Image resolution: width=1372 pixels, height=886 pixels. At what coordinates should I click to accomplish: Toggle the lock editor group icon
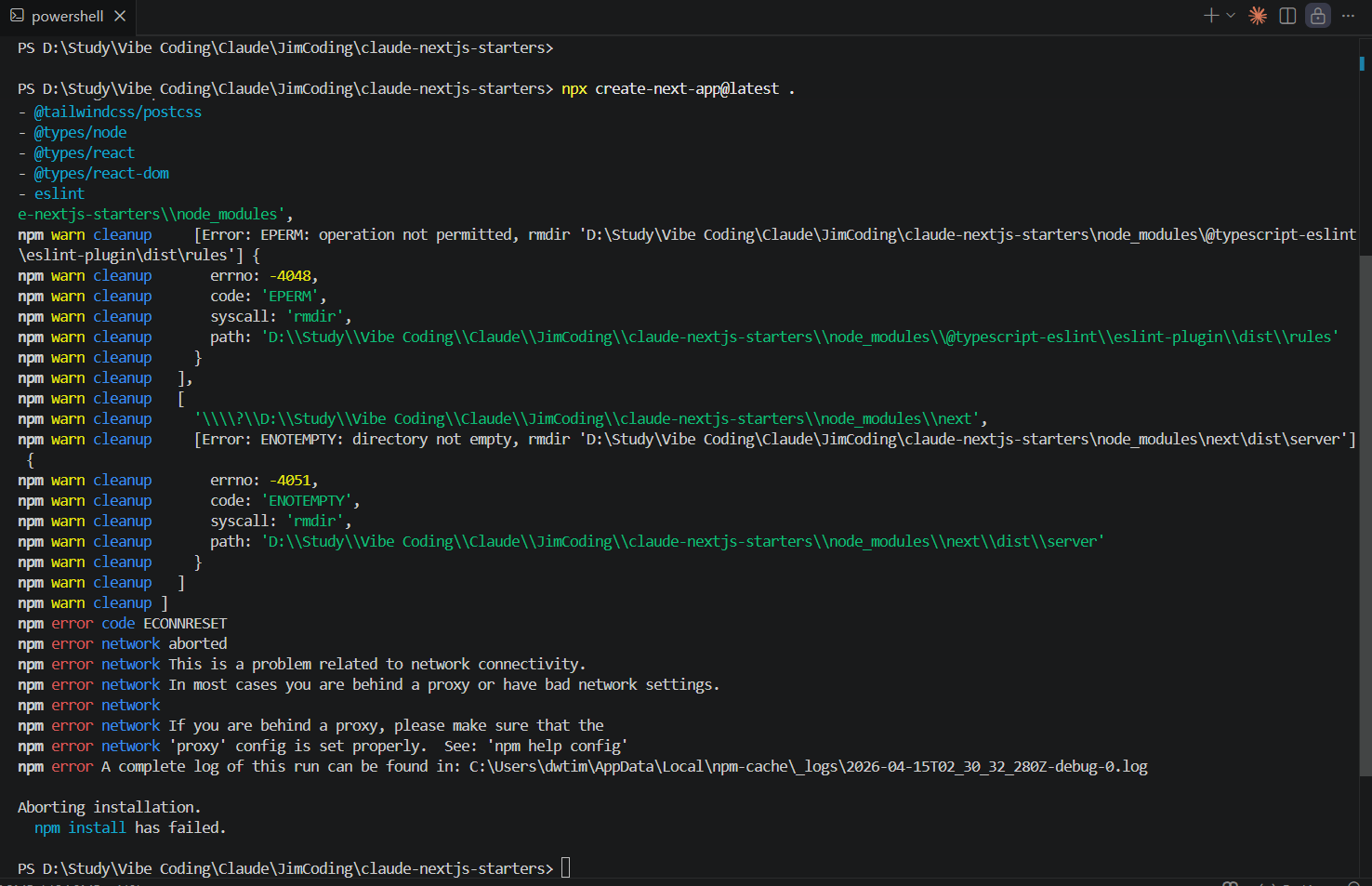[1318, 16]
